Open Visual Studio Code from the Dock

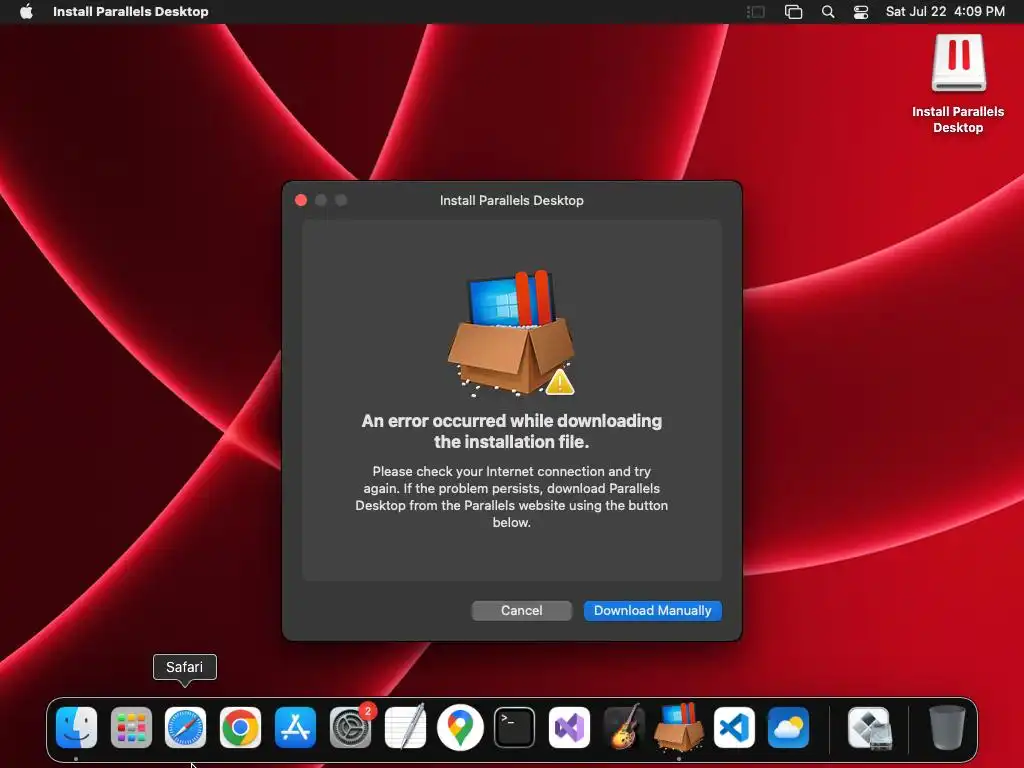coord(734,728)
